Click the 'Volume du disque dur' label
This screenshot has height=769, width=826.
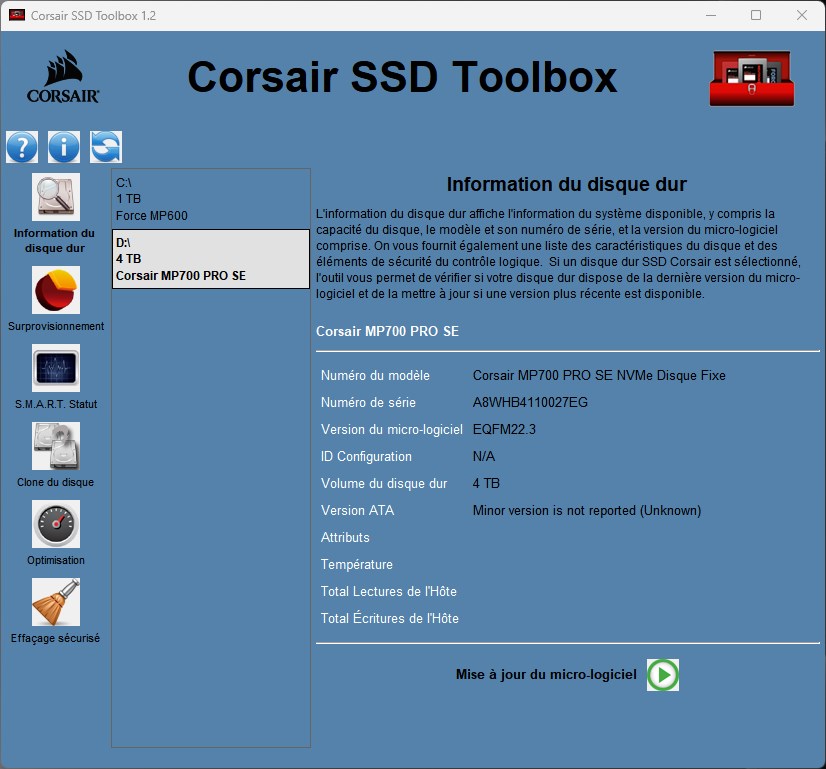pyautogui.click(x=384, y=484)
